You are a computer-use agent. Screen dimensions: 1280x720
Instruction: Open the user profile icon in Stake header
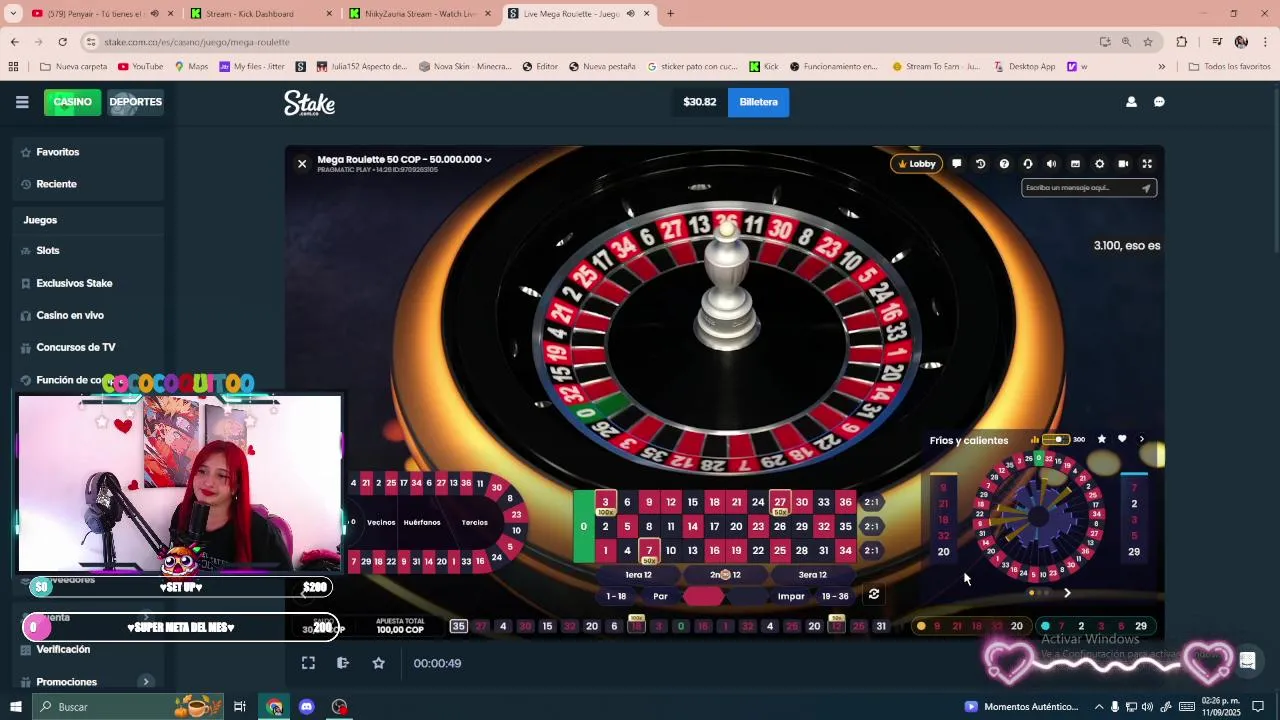1131,102
